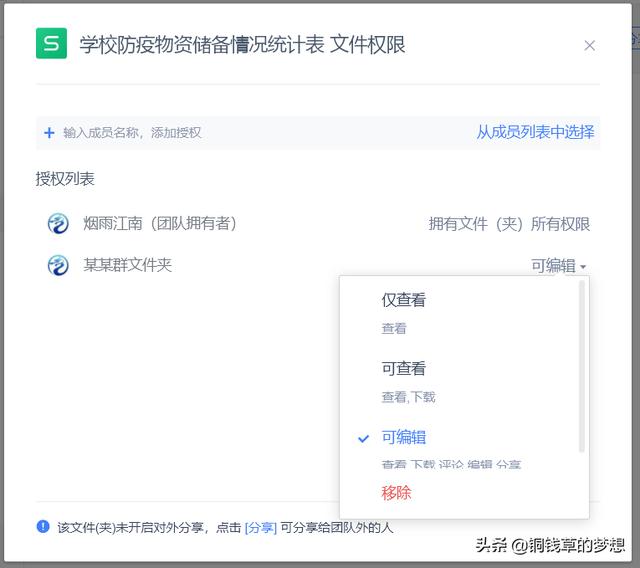The height and width of the screenshot is (568, 640).
Task: Click 烟雨江南 team owner avatar
Action: [58, 224]
